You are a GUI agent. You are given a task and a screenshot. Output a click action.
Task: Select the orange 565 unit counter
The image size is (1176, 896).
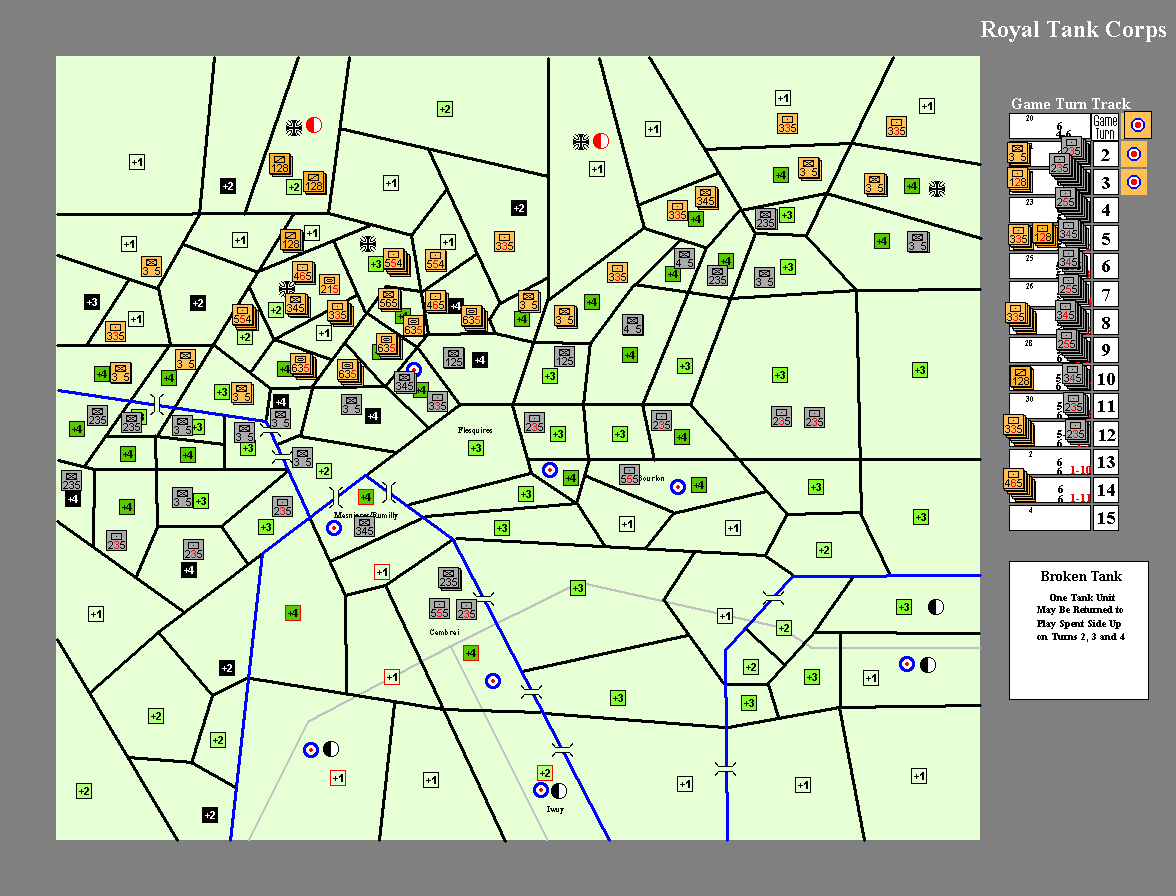tap(388, 299)
